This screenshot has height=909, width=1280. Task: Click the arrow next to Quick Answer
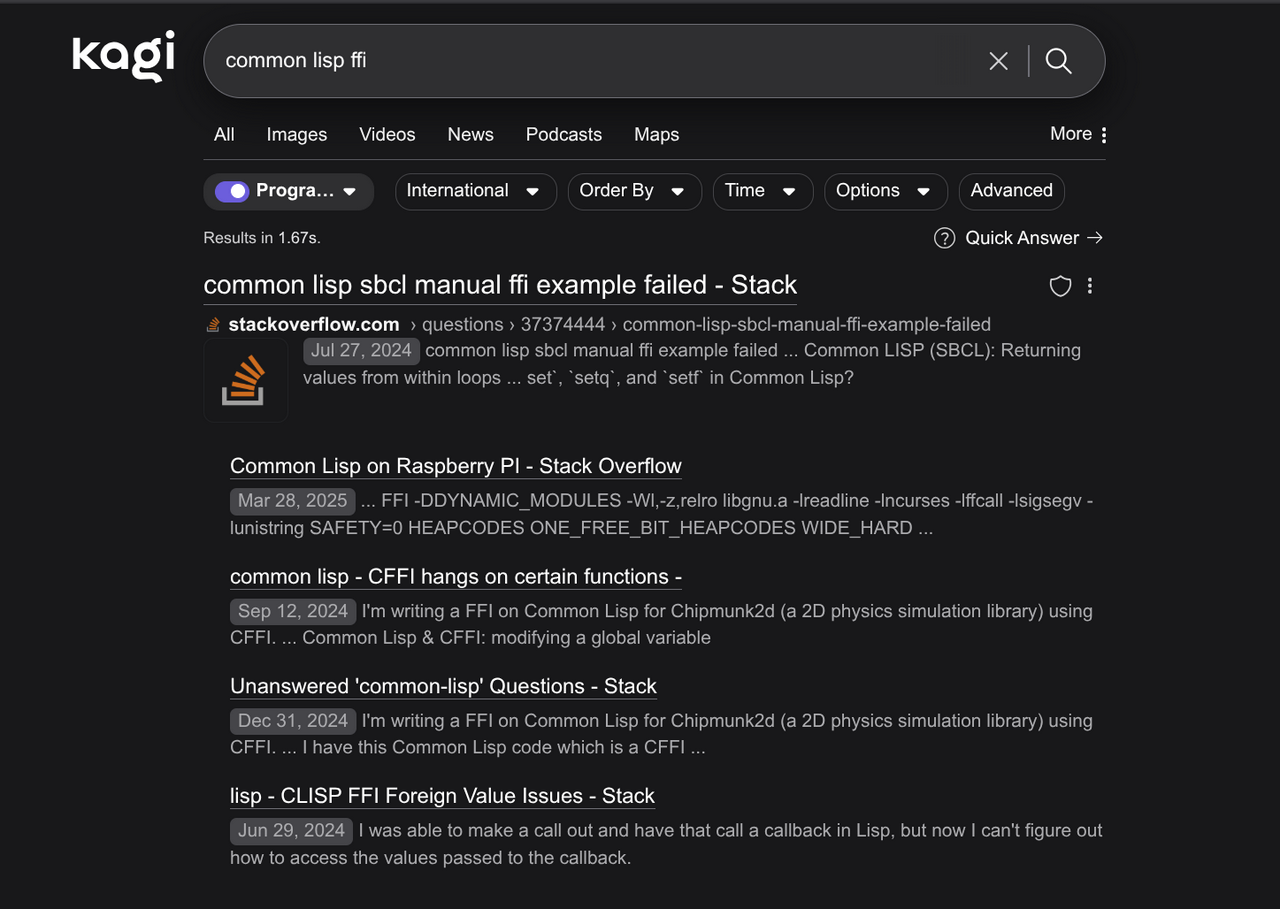pyautogui.click(x=1095, y=238)
